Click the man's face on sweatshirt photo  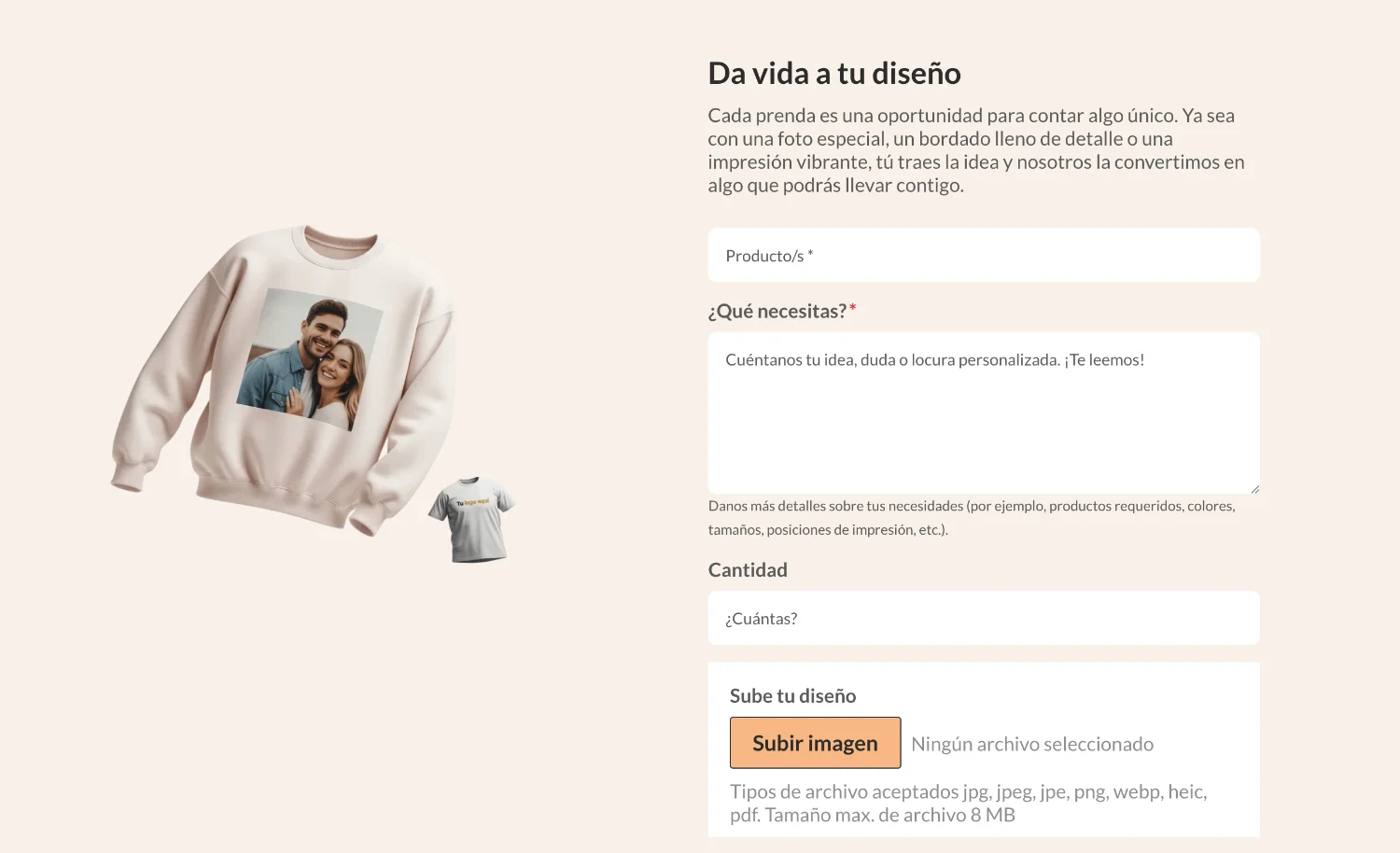323,327
